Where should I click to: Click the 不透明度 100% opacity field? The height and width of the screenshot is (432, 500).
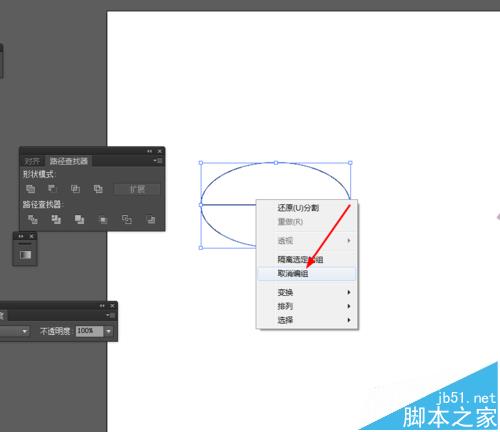(x=89, y=331)
